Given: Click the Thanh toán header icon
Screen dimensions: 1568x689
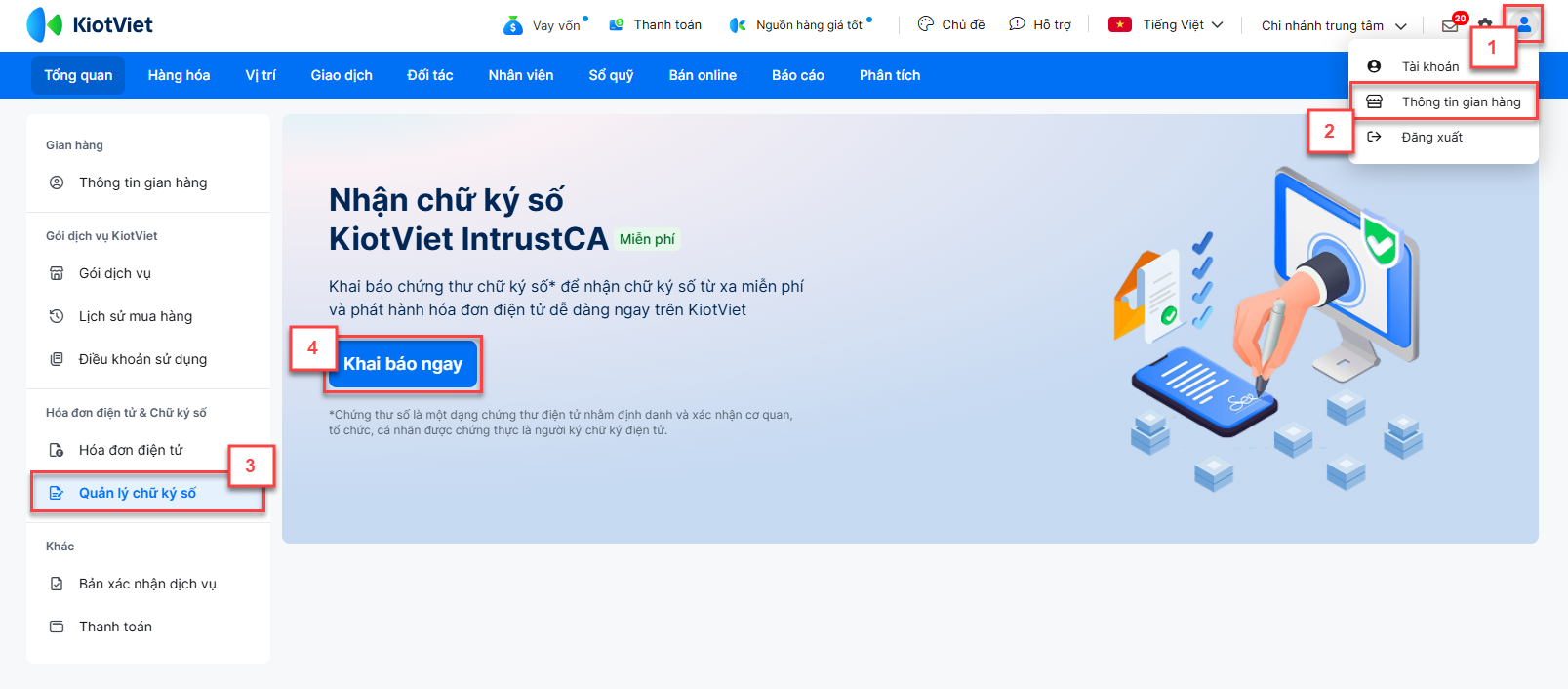Looking at the screenshot, I should (x=617, y=24).
